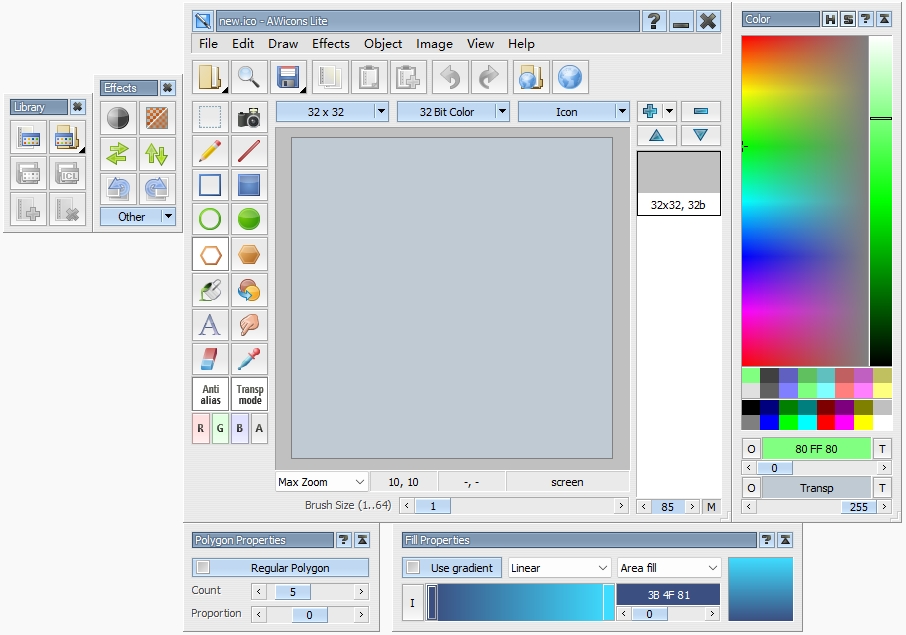Expand the Icon type dropdown
Screen dimensions: 906x635
573,112
